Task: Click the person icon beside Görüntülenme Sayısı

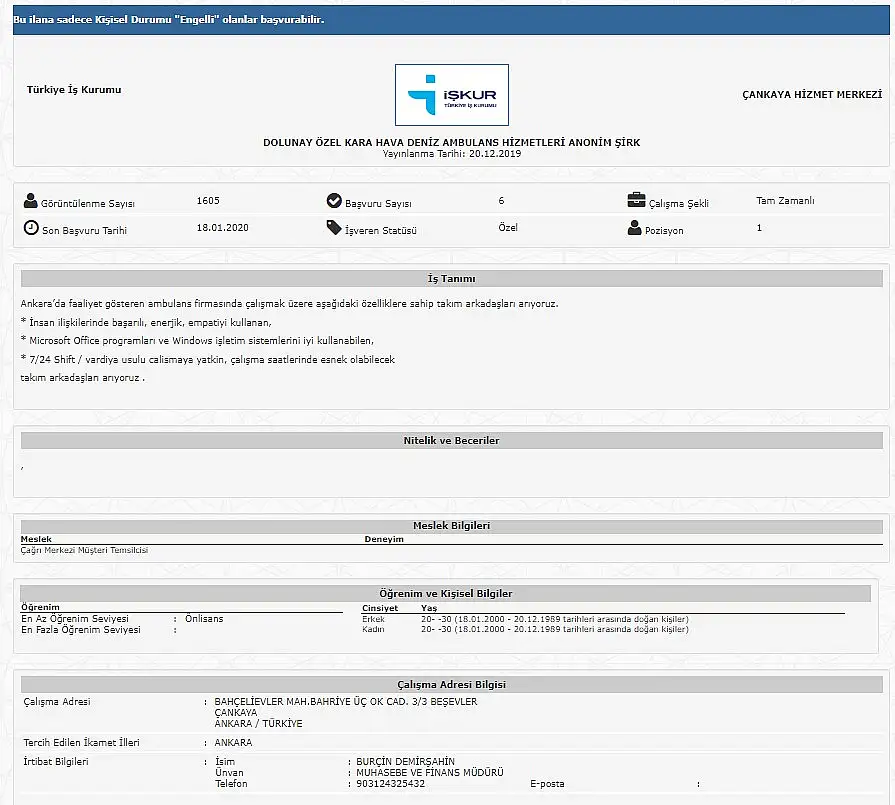Action: point(31,201)
